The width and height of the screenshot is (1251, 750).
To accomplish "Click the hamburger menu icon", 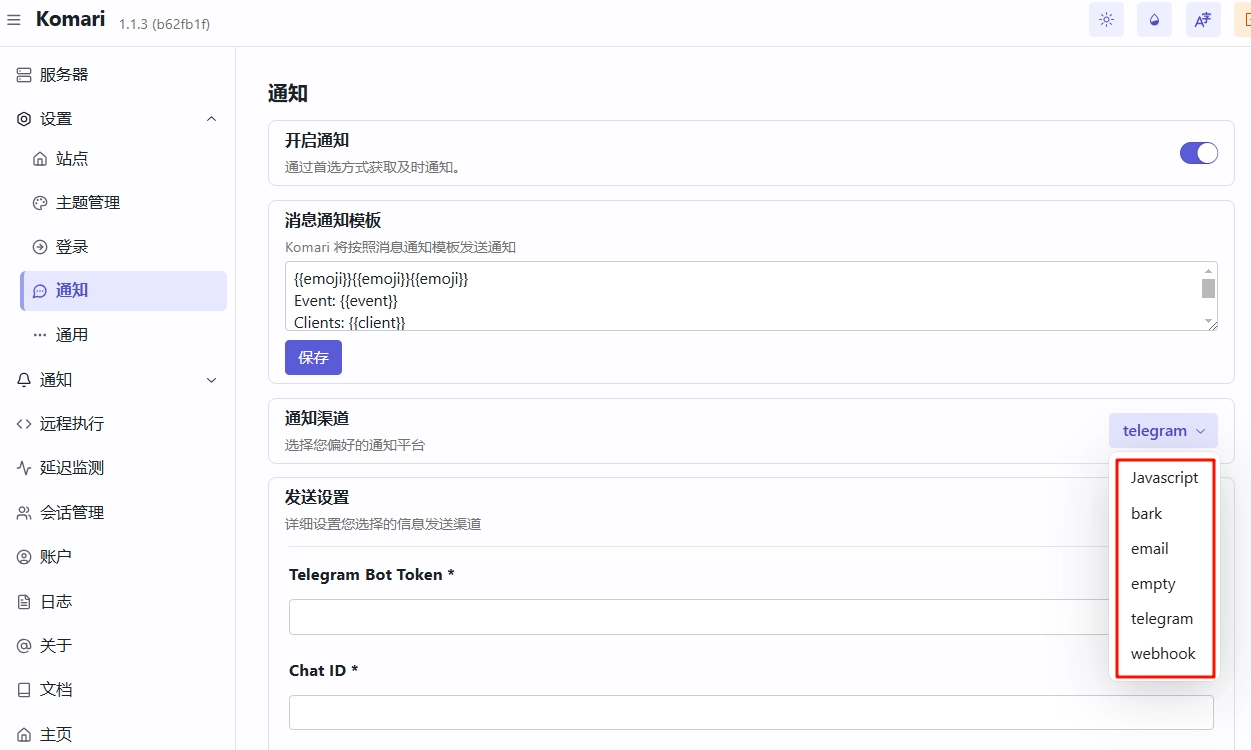I will coord(14,20).
